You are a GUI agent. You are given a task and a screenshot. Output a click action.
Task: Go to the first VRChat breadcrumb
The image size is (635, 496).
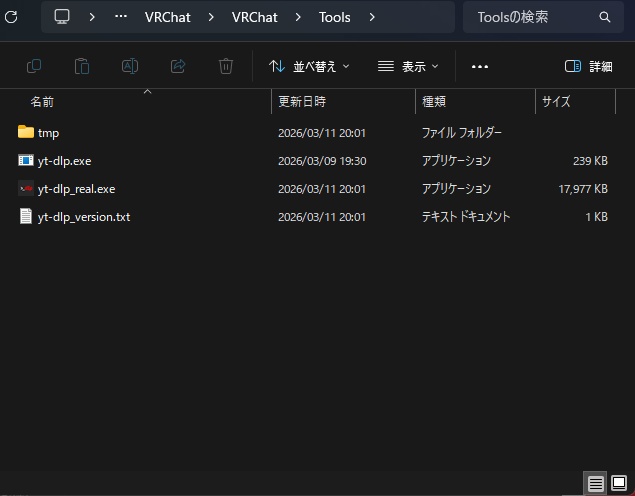pyautogui.click(x=168, y=17)
